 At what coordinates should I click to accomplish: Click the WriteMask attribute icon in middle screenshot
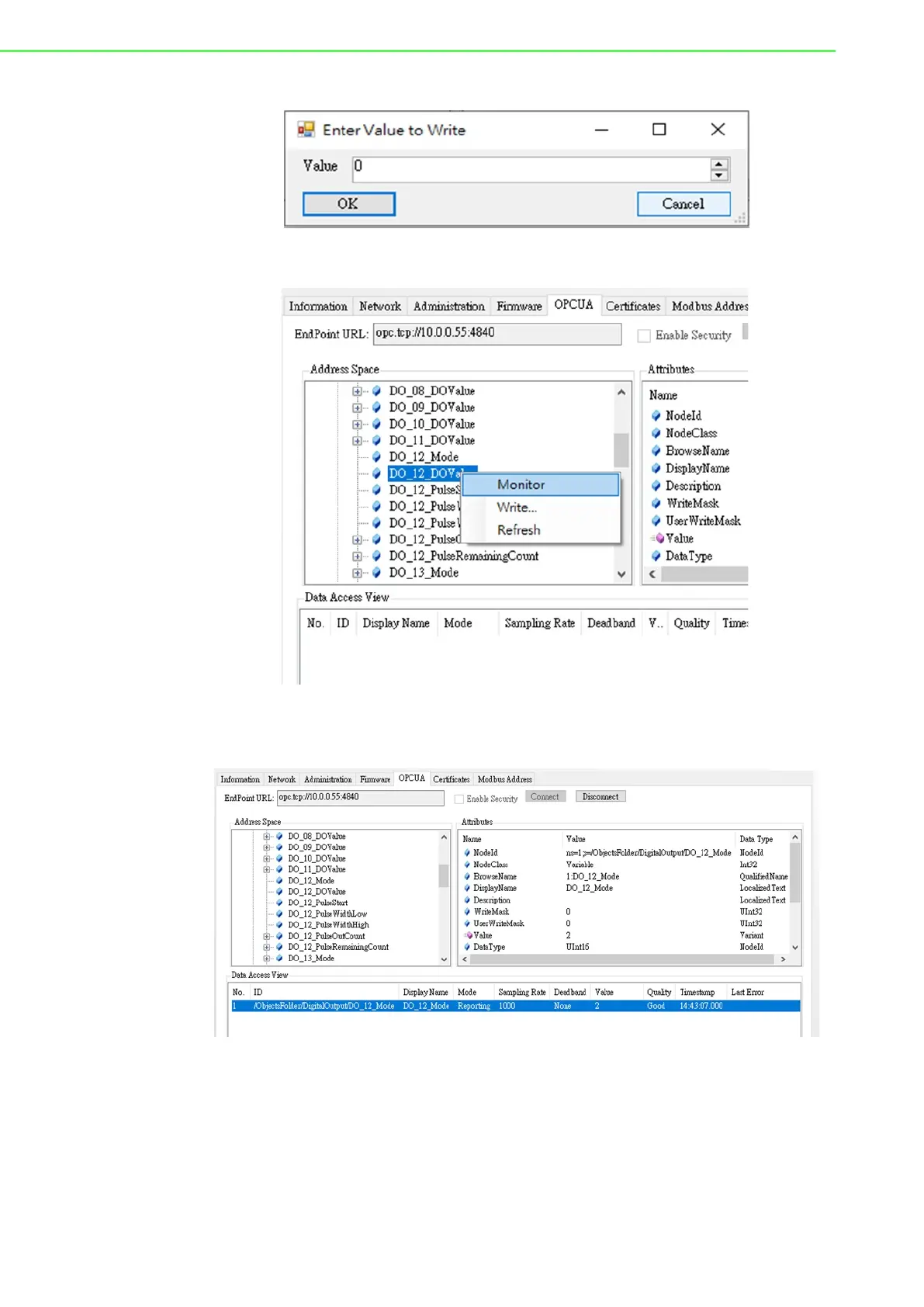[656, 504]
